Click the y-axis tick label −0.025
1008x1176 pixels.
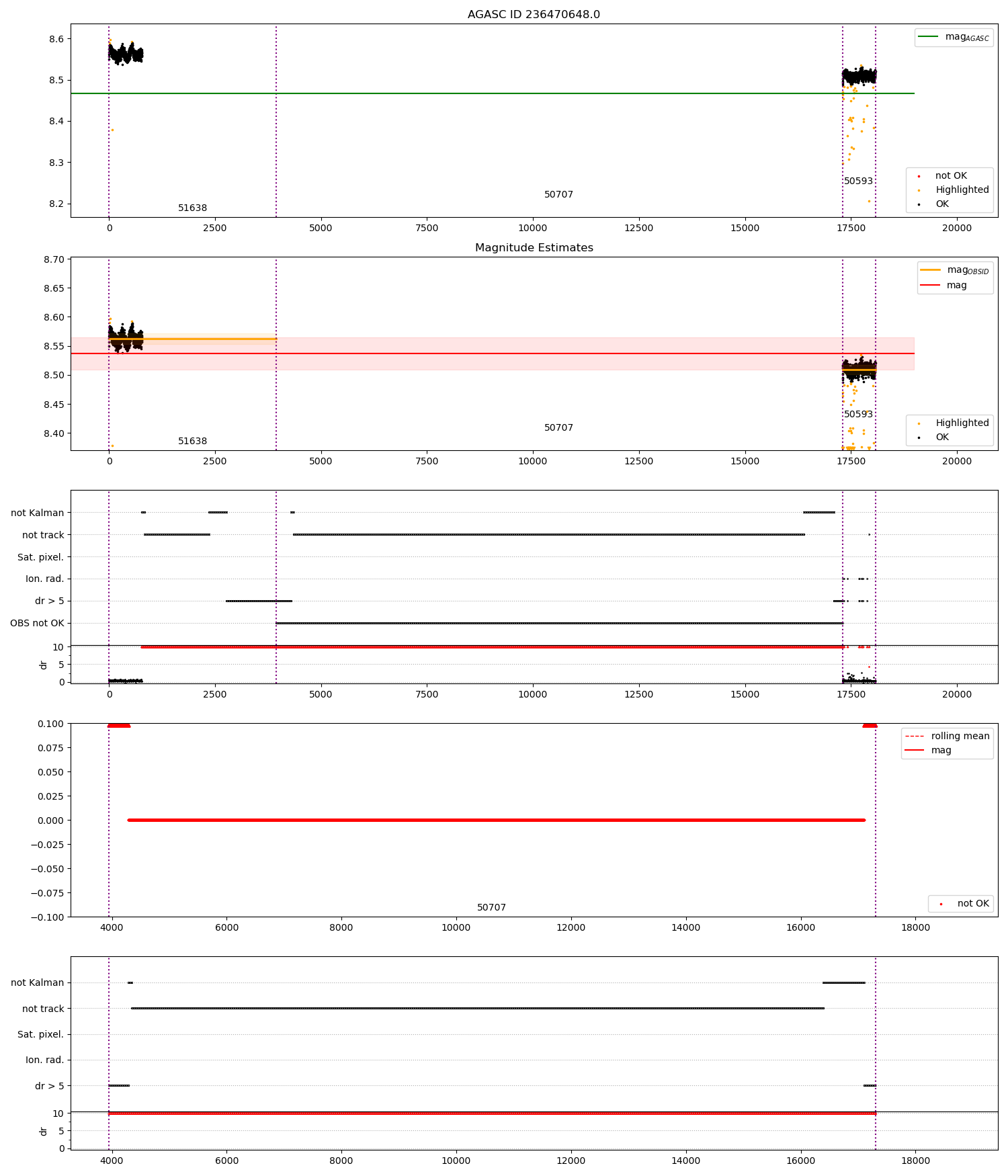coord(48,845)
